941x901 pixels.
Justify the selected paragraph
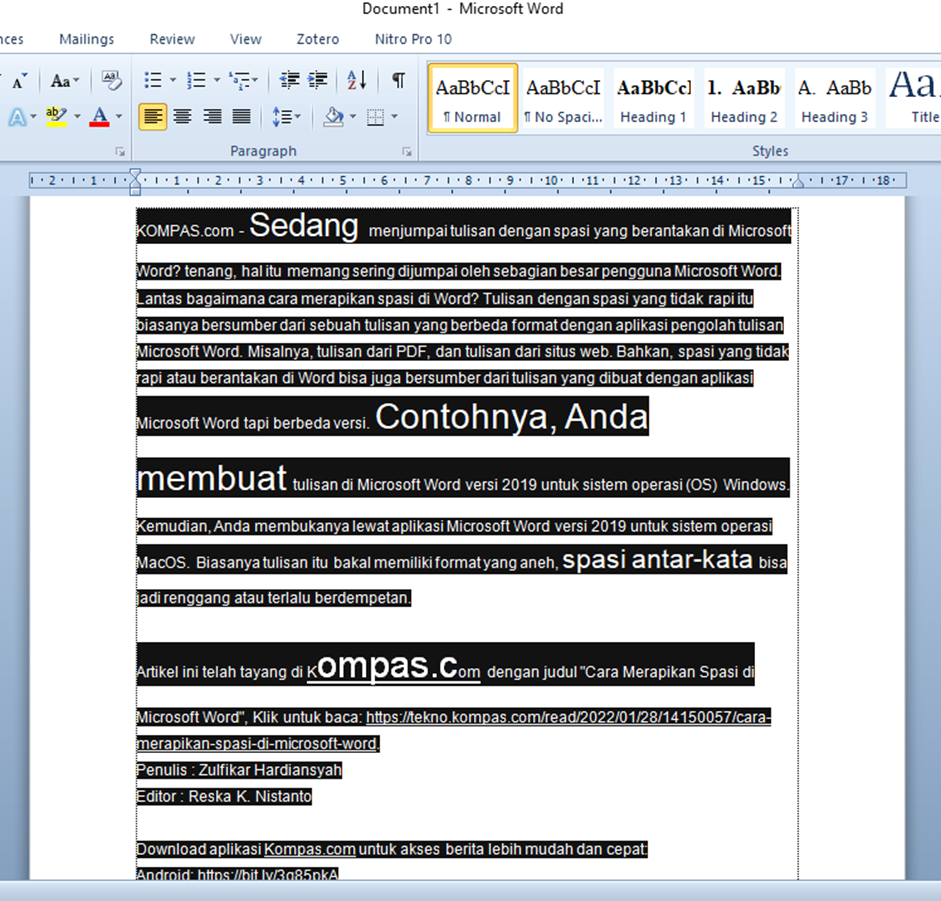[x=241, y=116]
